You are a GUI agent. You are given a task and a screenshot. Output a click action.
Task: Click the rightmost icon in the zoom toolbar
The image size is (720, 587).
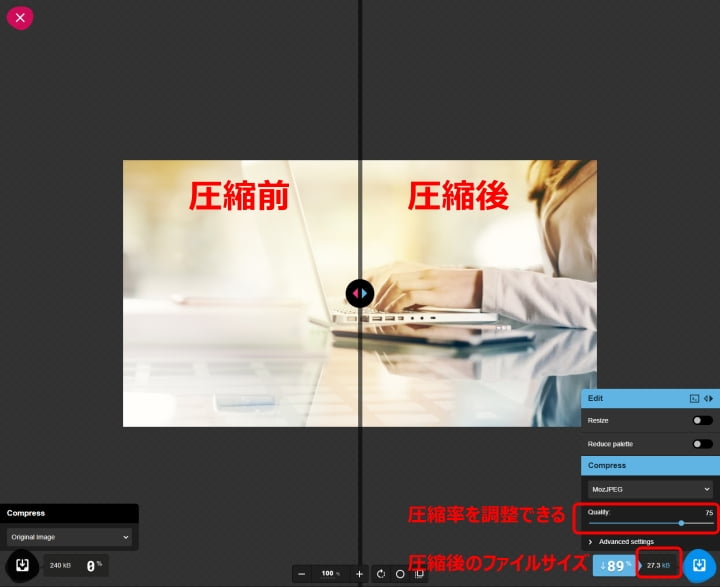pyautogui.click(x=419, y=574)
